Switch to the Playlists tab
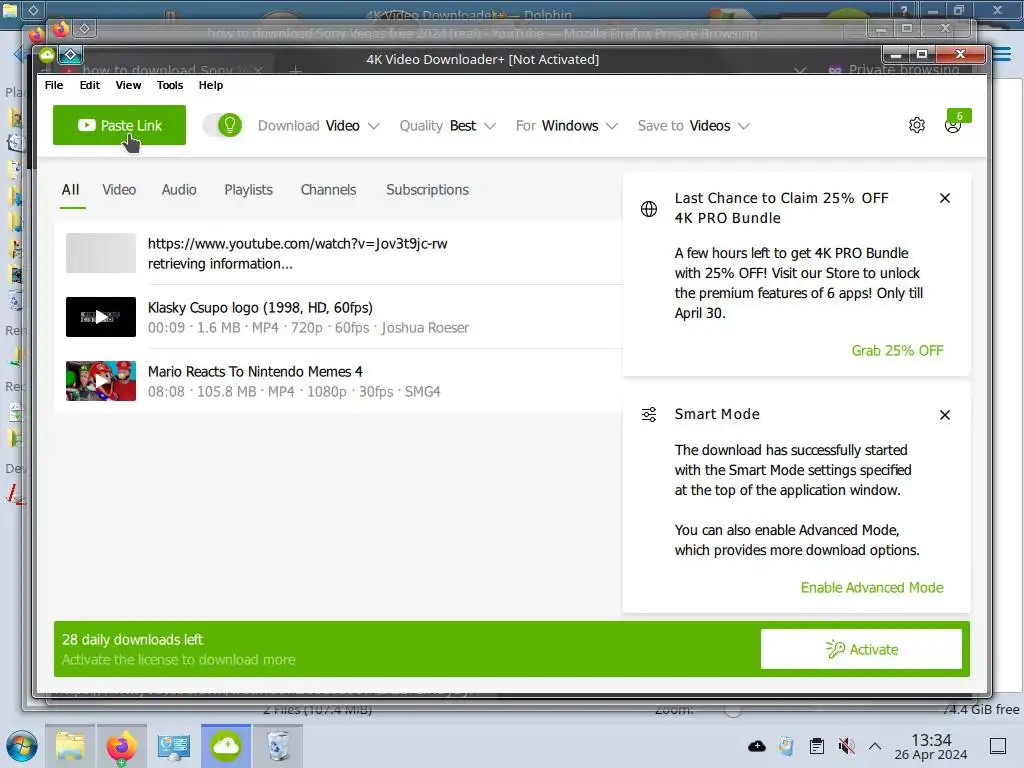Image resolution: width=1024 pixels, height=768 pixels. click(x=248, y=189)
